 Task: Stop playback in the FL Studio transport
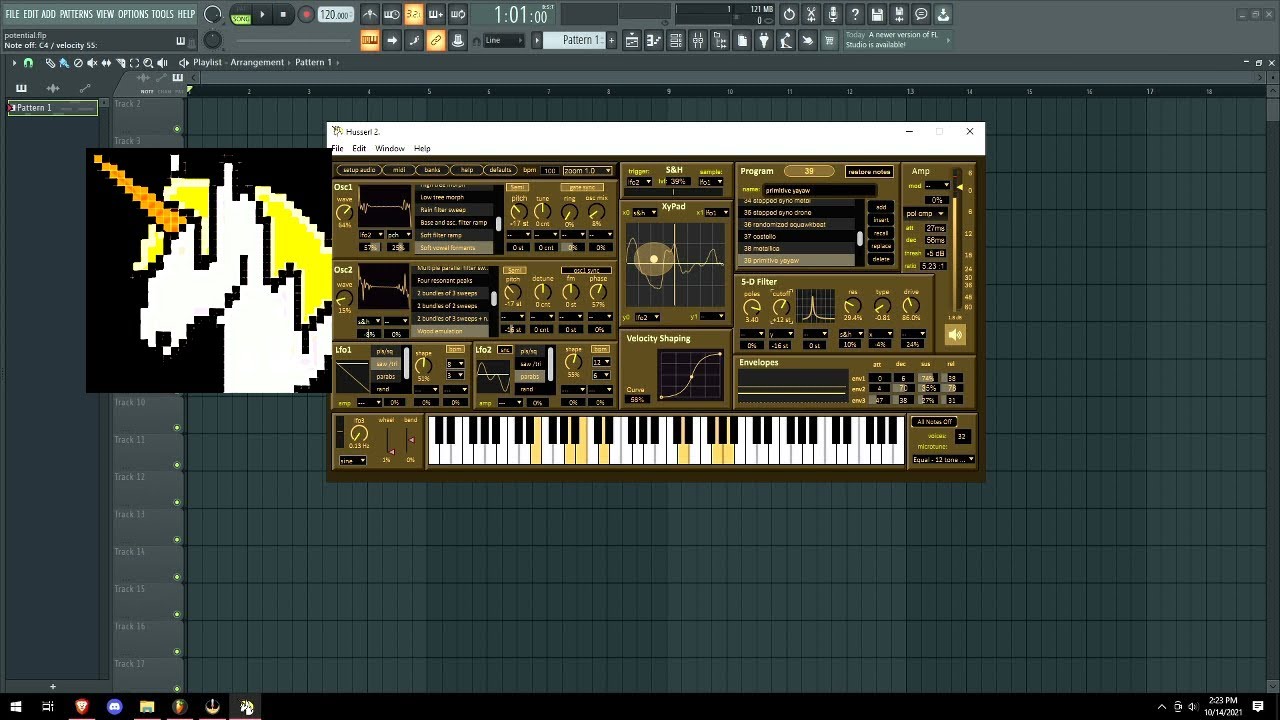coord(284,15)
